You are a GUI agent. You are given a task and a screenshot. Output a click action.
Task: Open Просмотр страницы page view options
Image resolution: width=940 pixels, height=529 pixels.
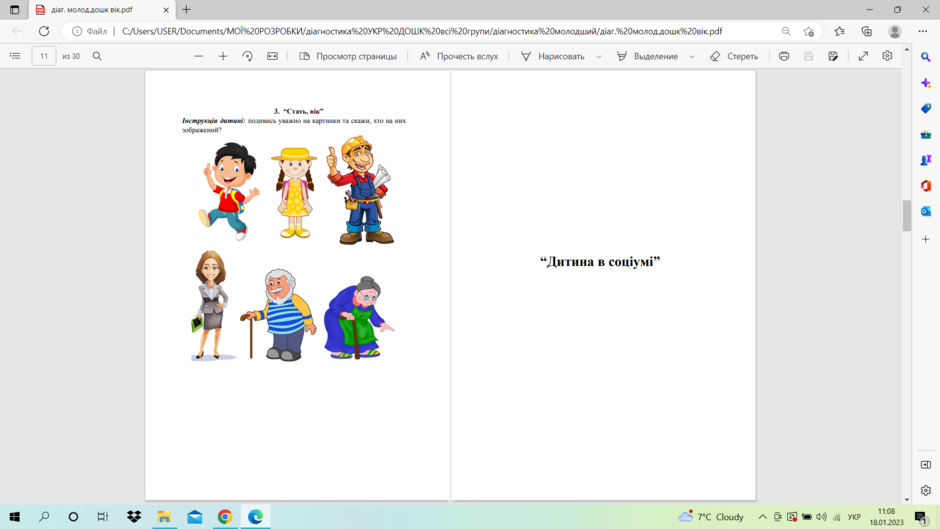tap(348, 56)
